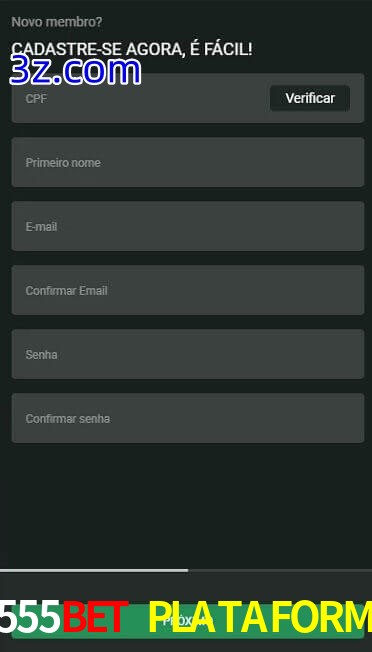Click the Primeiro nome placeholder label

63,163
